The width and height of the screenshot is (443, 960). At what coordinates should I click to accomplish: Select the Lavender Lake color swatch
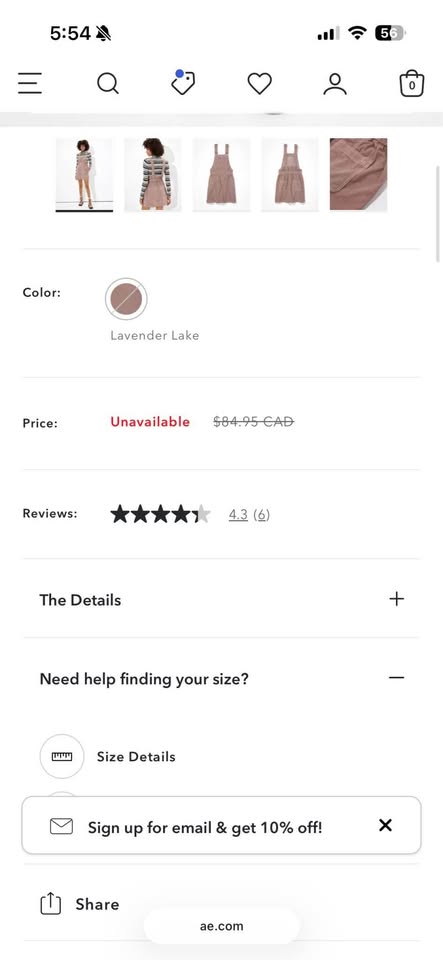(x=126, y=299)
